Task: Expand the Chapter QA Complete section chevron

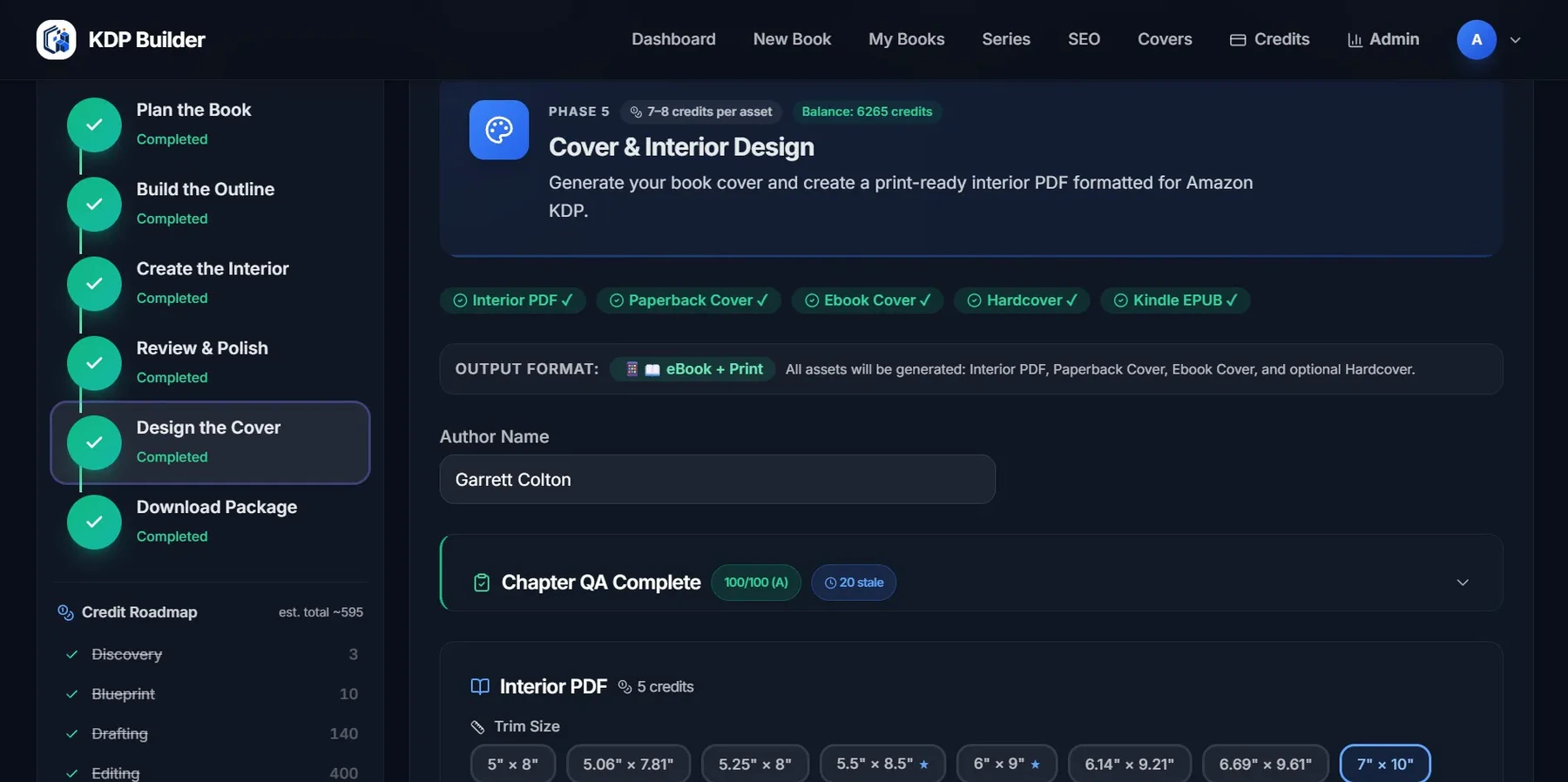Action: click(1463, 583)
